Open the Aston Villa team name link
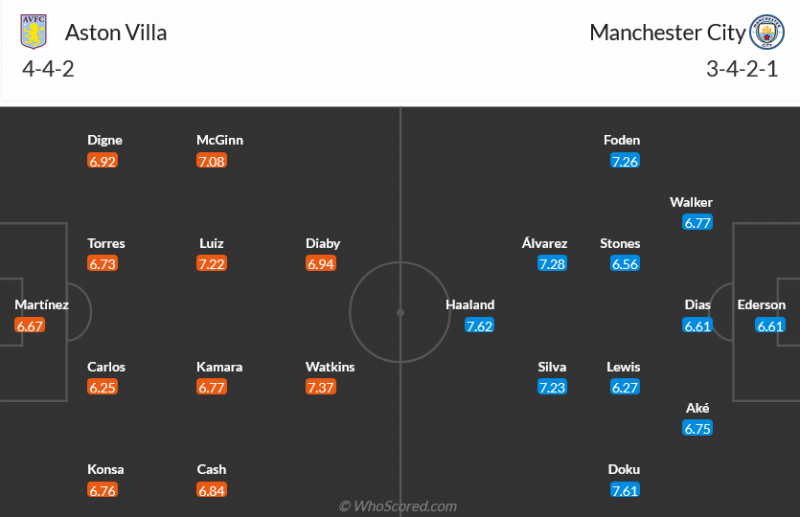The height and width of the screenshot is (517, 800). pos(116,32)
